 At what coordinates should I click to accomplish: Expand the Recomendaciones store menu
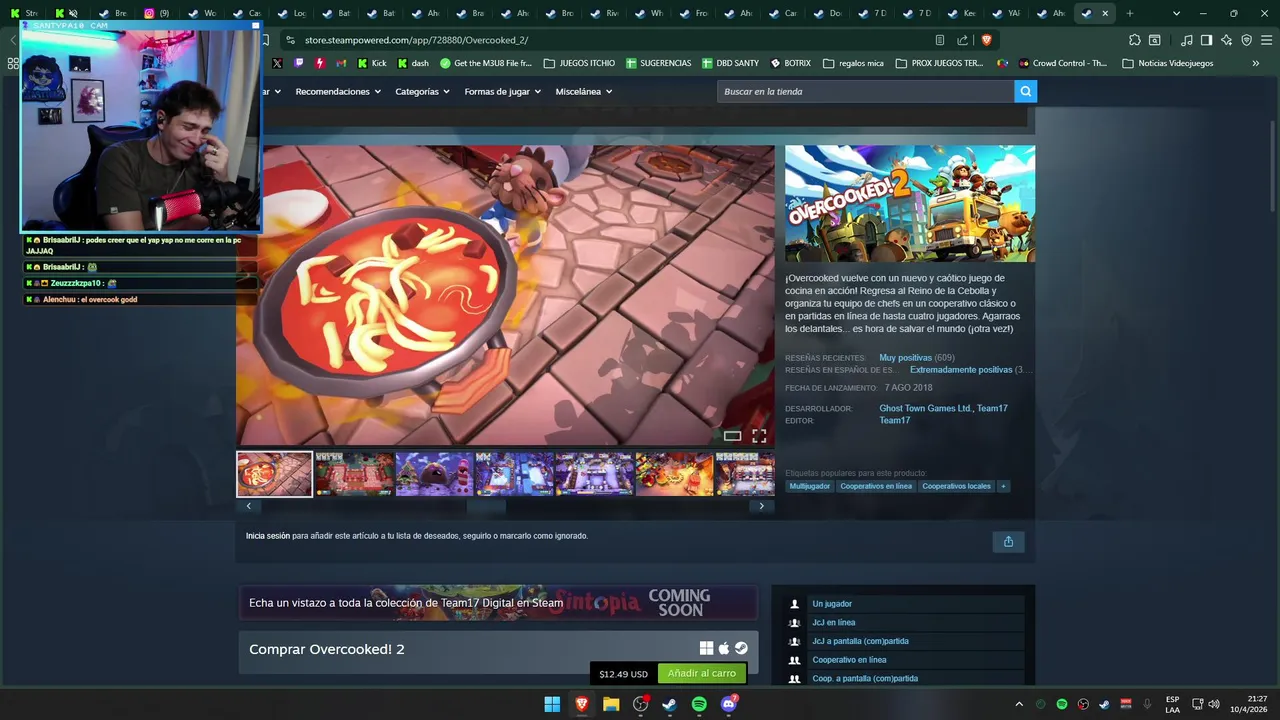click(x=338, y=91)
